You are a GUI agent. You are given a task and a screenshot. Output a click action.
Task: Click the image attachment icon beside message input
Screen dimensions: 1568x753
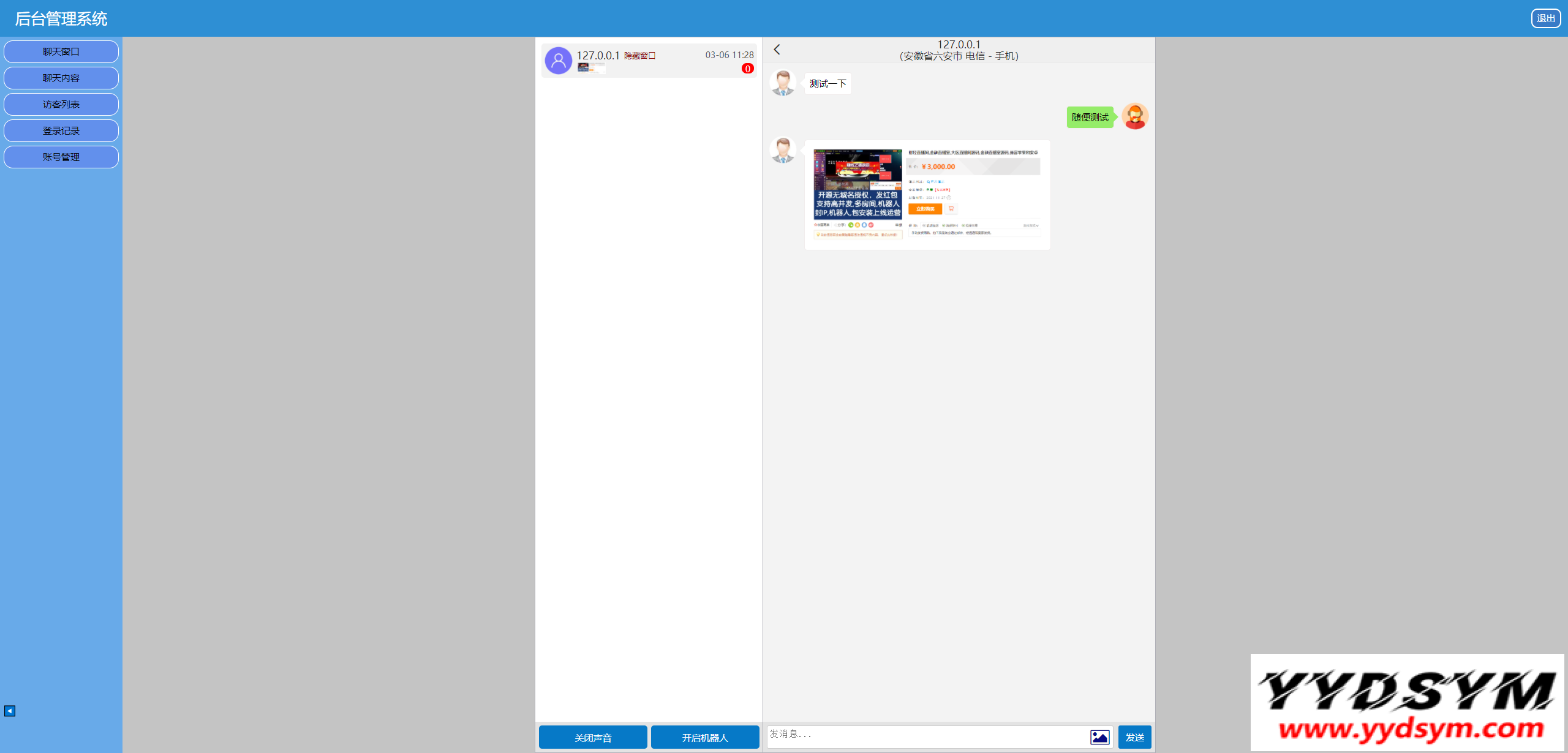(1099, 736)
